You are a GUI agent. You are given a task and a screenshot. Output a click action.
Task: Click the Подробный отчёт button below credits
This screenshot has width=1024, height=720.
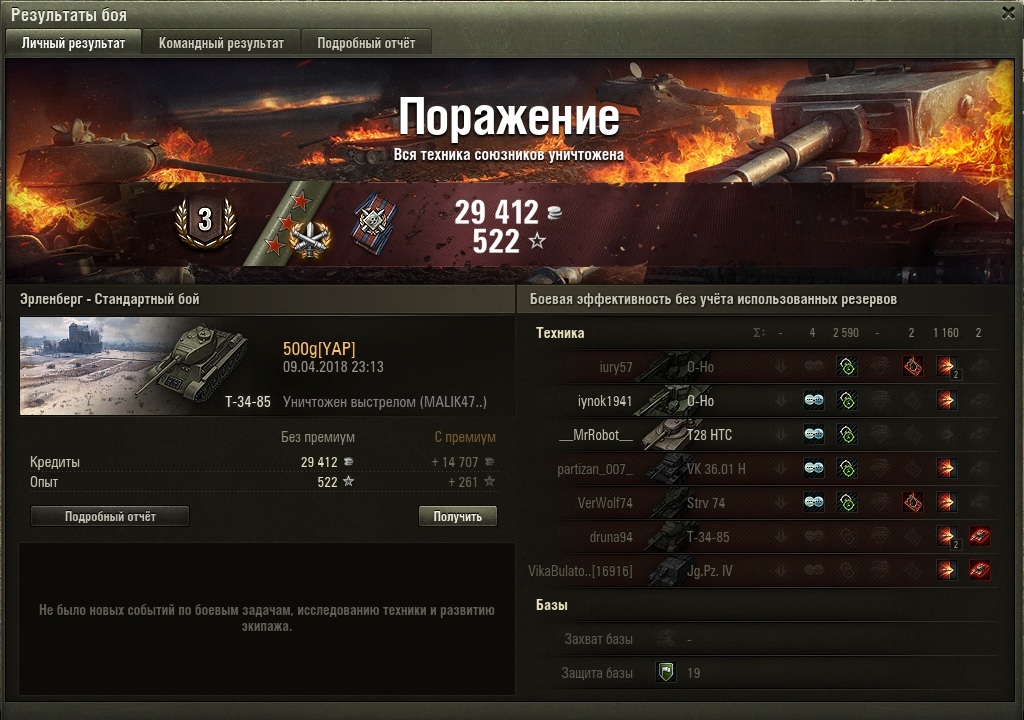tap(110, 516)
